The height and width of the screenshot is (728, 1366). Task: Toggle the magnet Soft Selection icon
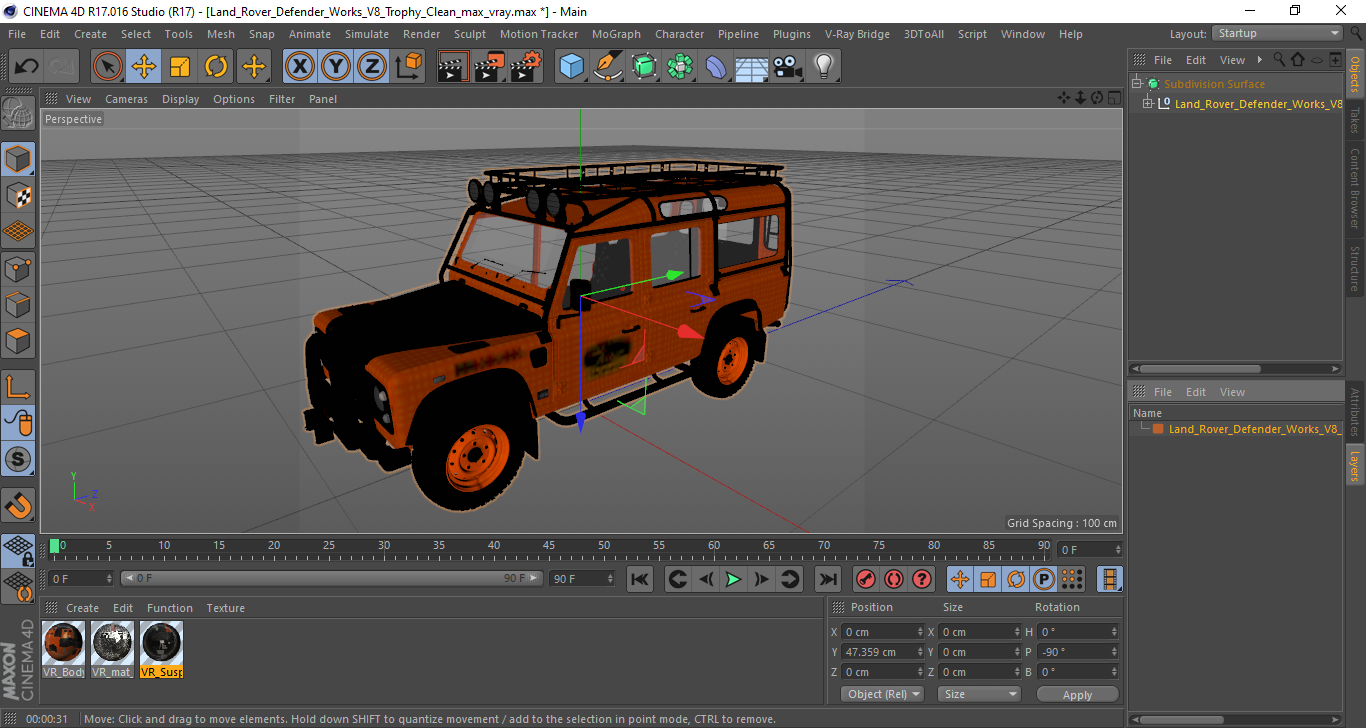(x=18, y=504)
